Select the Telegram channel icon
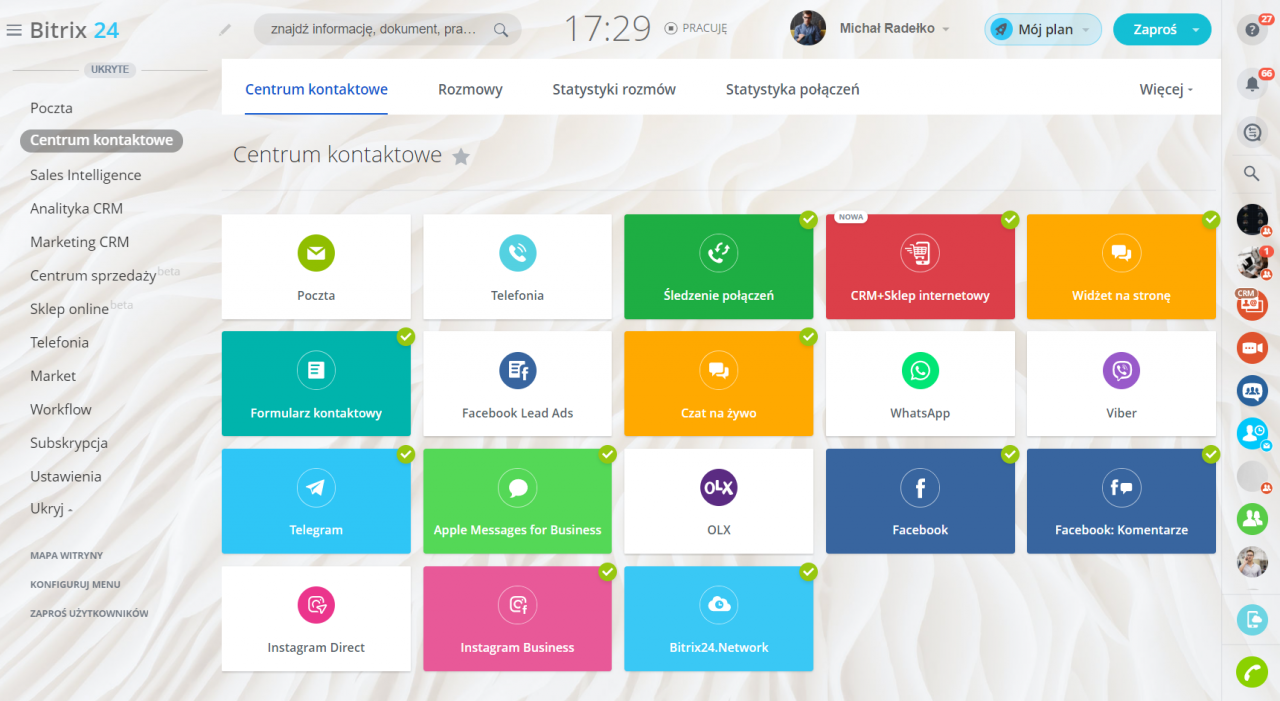Viewport: 1280px width, 701px height. click(316, 488)
